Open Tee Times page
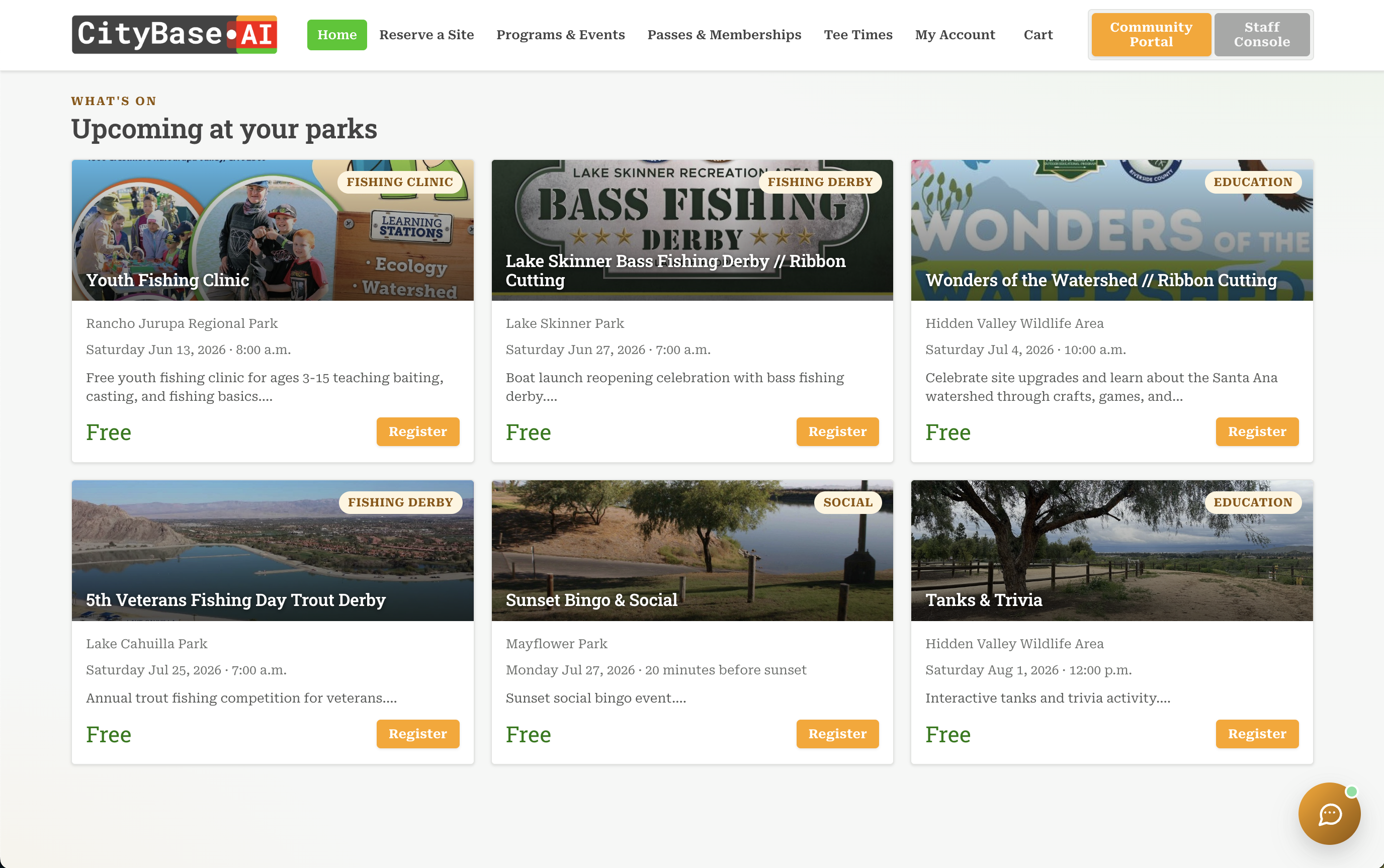This screenshot has height=868, width=1384. pyautogui.click(x=858, y=35)
